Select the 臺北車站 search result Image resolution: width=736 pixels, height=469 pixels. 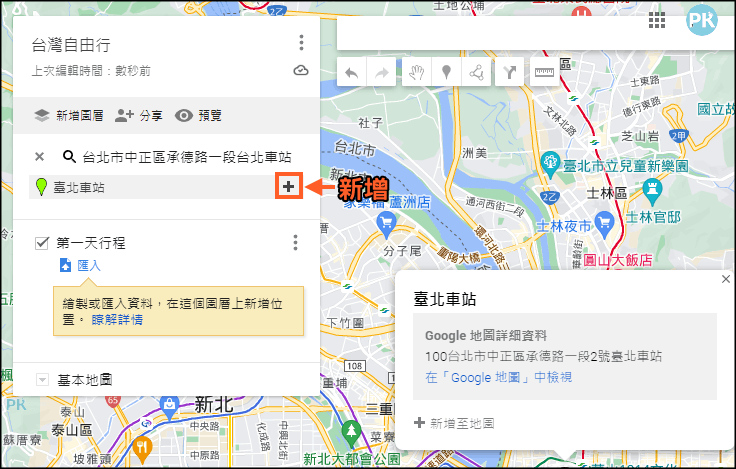(152, 187)
